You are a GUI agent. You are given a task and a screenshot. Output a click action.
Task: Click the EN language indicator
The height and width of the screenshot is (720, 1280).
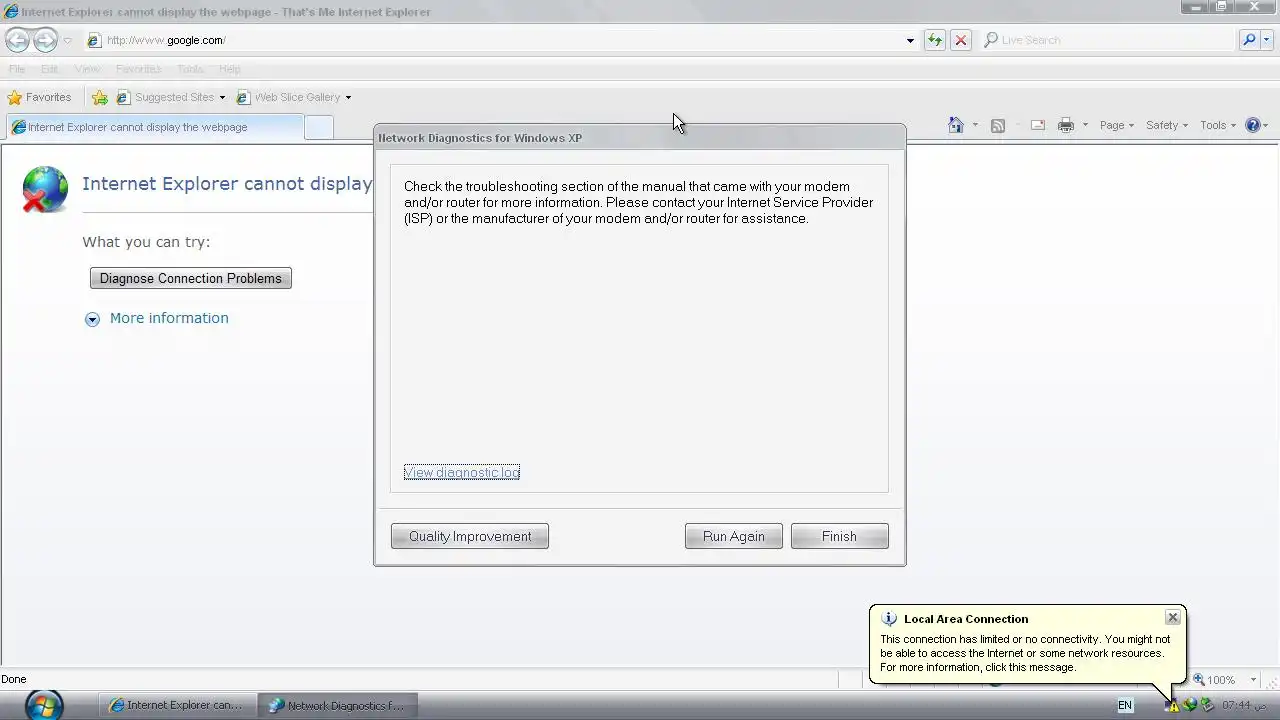click(1125, 705)
